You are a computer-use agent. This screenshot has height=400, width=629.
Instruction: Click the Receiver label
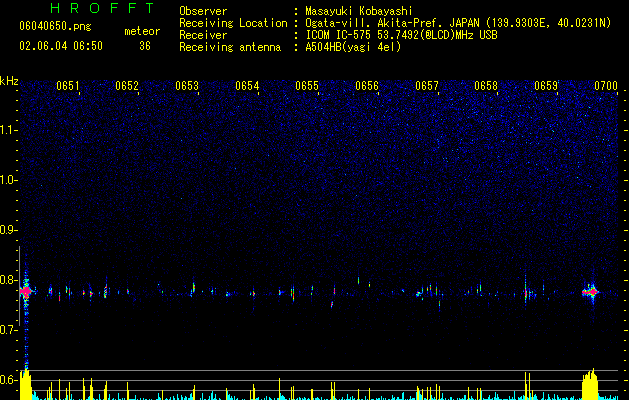203,35
